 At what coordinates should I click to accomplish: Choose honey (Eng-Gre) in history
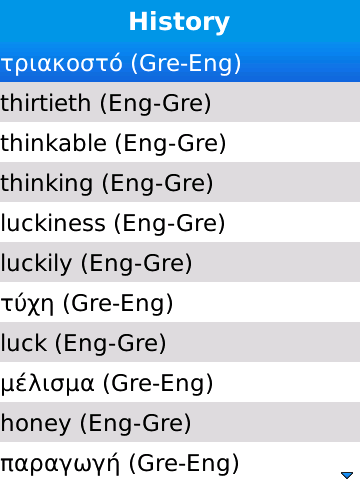(180, 422)
